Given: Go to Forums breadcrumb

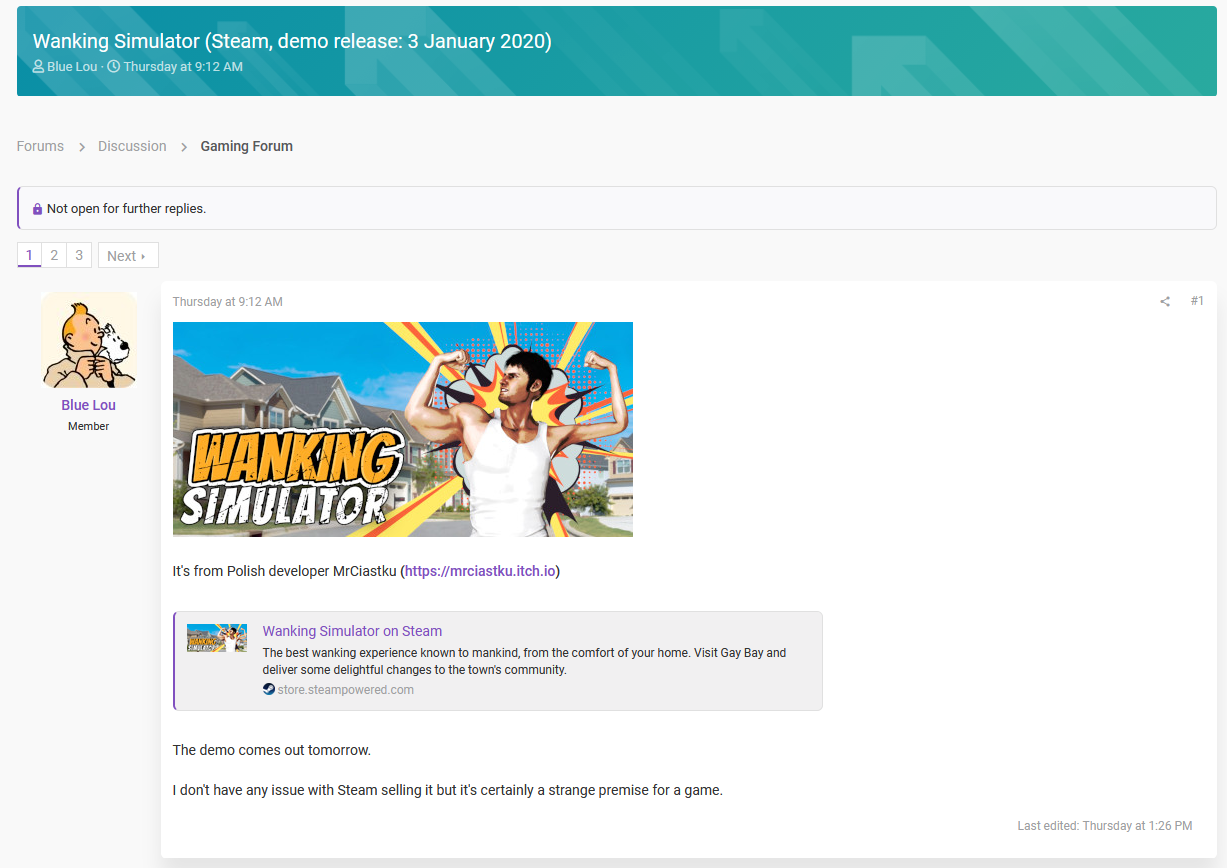Looking at the screenshot, I should click(40, 146).
